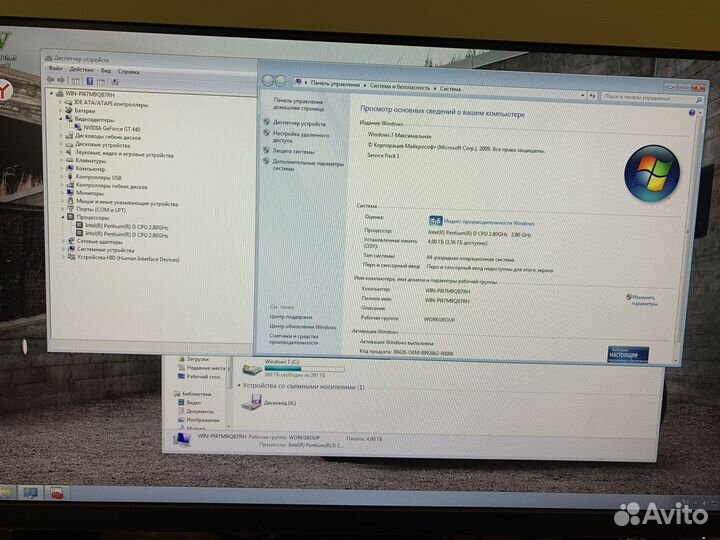720x540 pixels.
Task: Open Центр поддержки link
Action: pos(291,316)
